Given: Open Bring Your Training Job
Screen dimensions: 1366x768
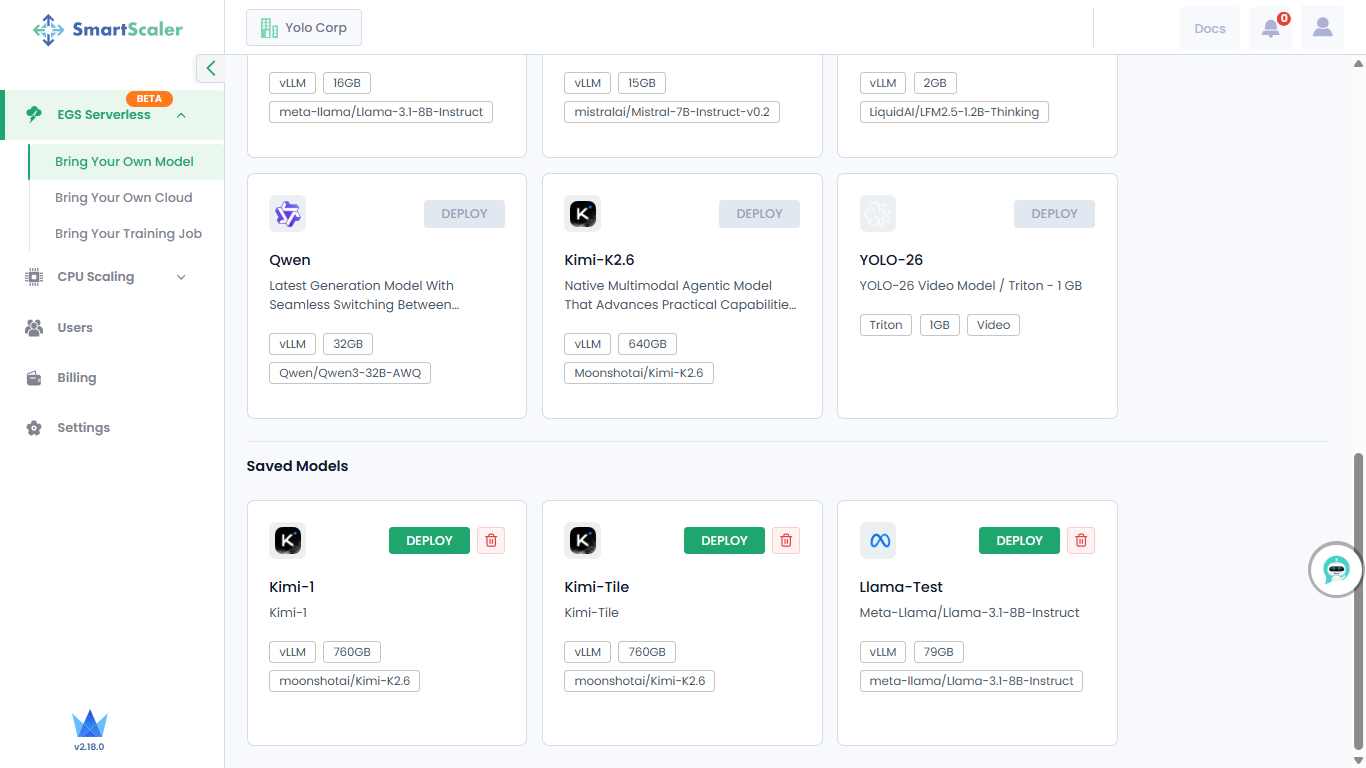Looking at the screenshot, I should pyautogui.click(x=129, y=234).
